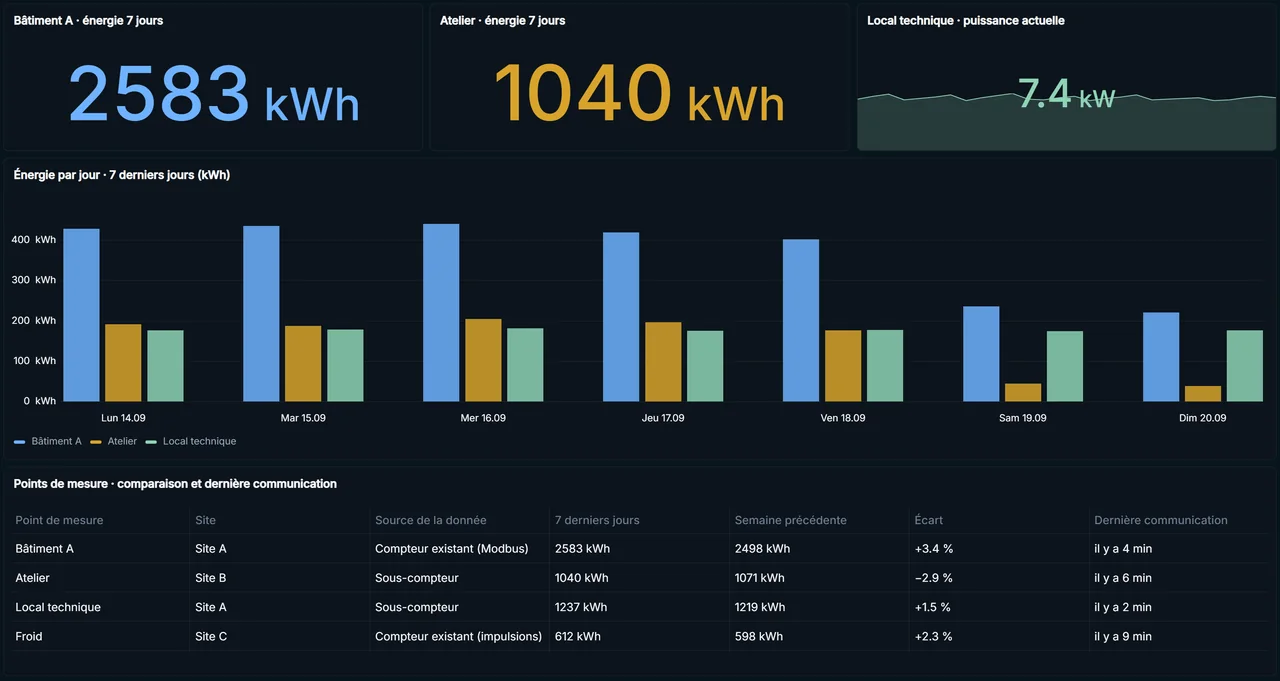Click 'il y a 2 min' communication cell
This screenshot has width=1280, height=681.
[1124, 607]
